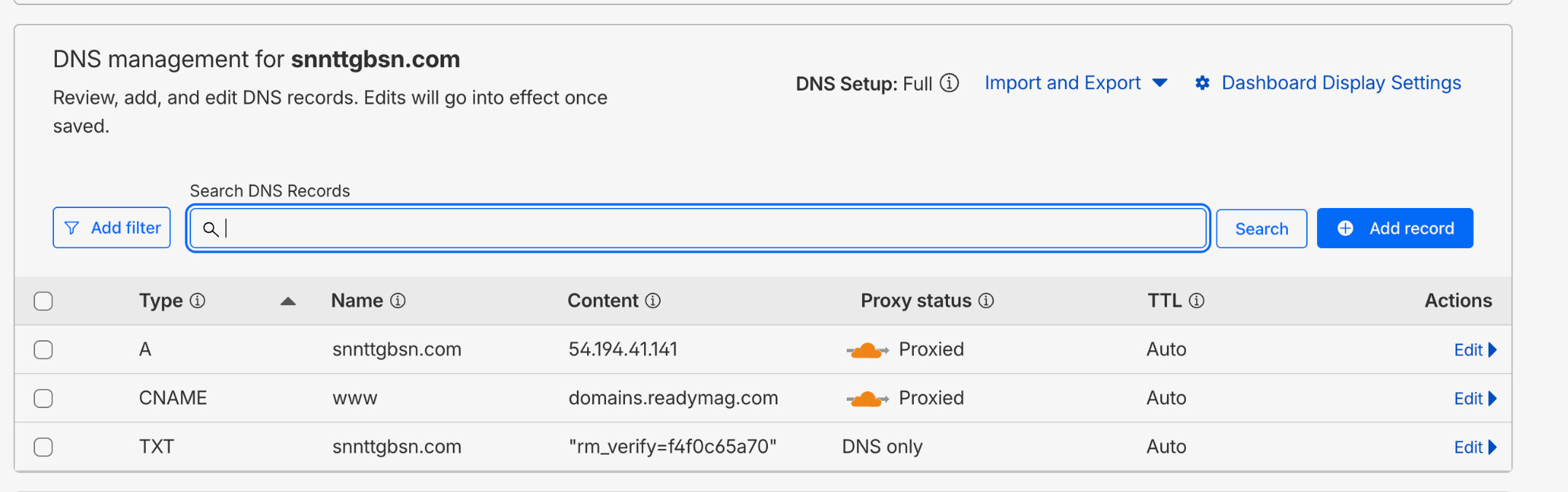Check the A record row checkbox

[x=44, y=350]
